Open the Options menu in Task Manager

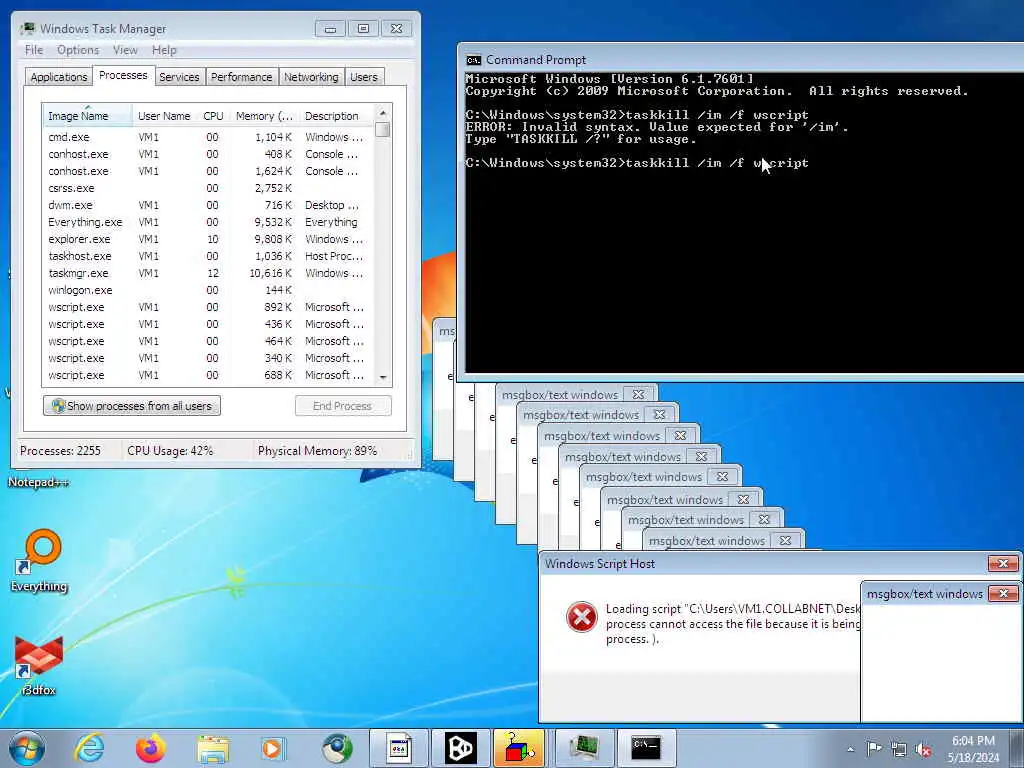(78, 50)
